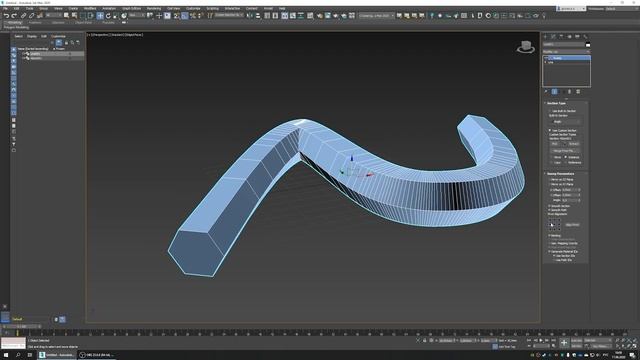
Task: Enable Mirror on XY Plane checkbox
Action: point(550,184)
